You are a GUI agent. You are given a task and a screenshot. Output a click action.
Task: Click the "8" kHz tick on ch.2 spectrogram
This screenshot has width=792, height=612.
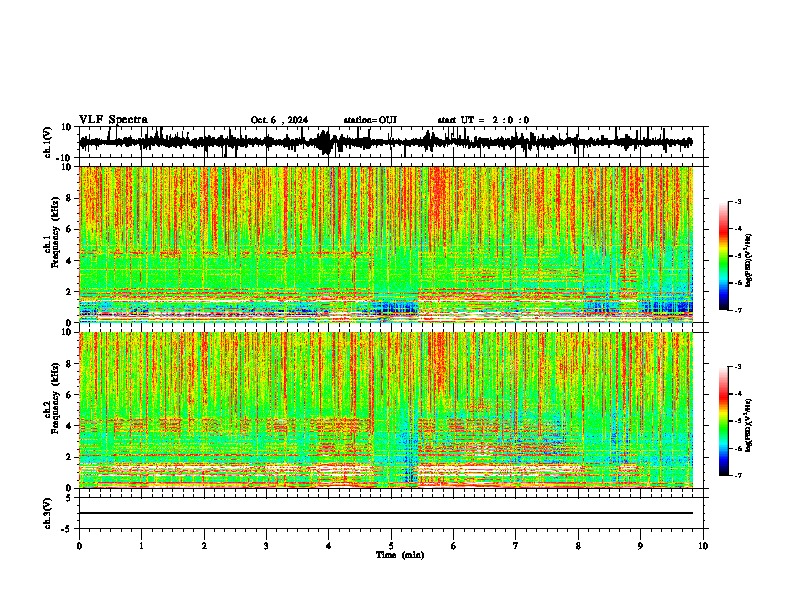tap(70, 363)
